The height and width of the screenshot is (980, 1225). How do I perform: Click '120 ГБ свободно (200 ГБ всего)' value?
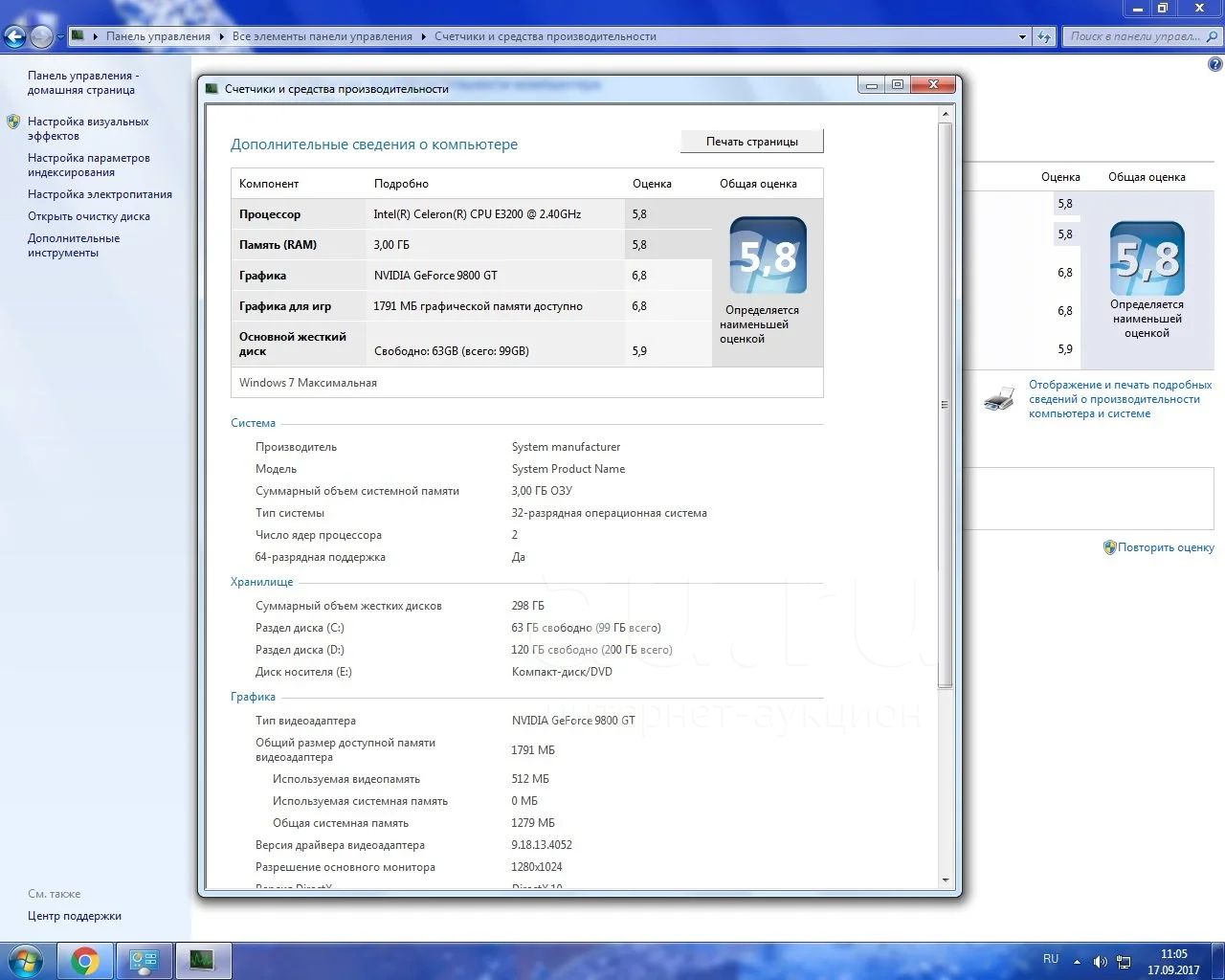pyautogui.click(x=591, y=650)
